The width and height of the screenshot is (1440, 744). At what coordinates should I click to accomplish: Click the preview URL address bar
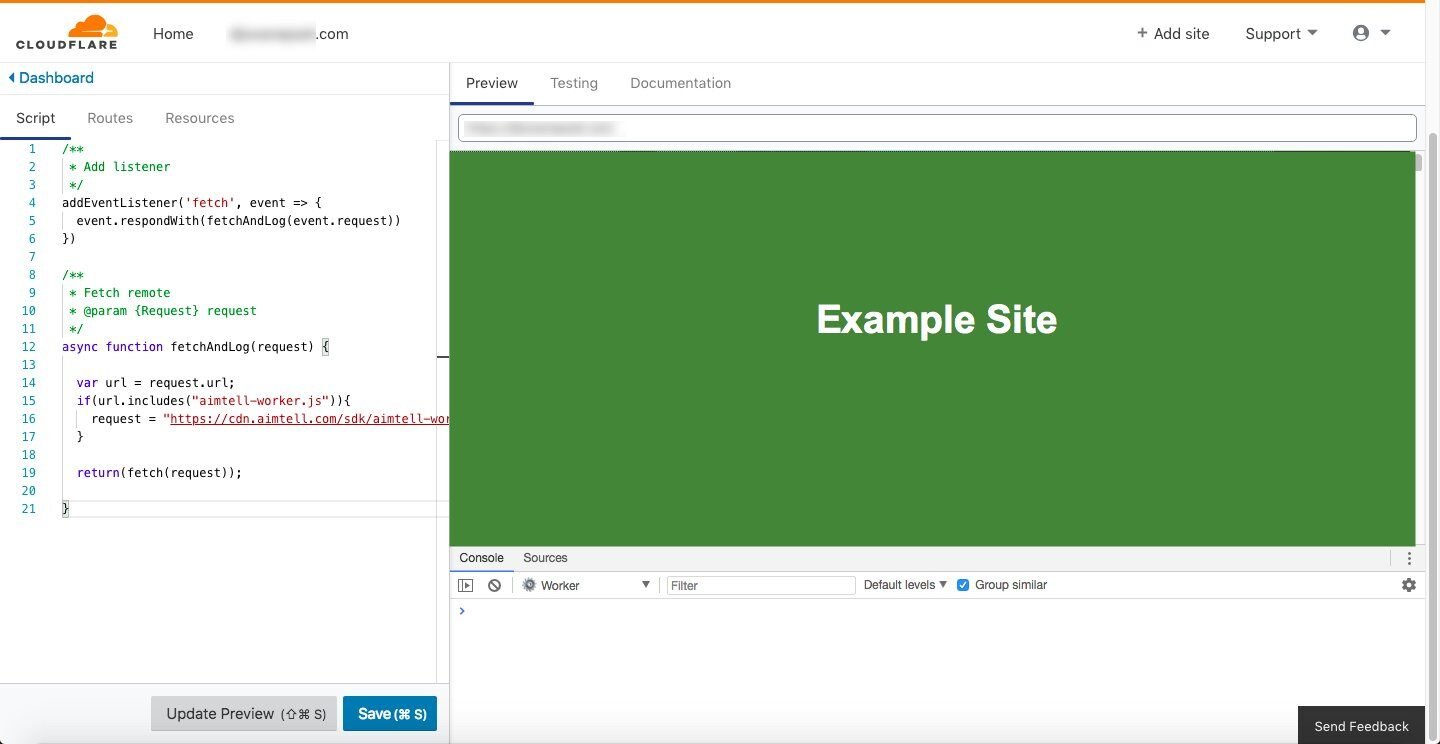pyautogui.click(x=937, y=128)
